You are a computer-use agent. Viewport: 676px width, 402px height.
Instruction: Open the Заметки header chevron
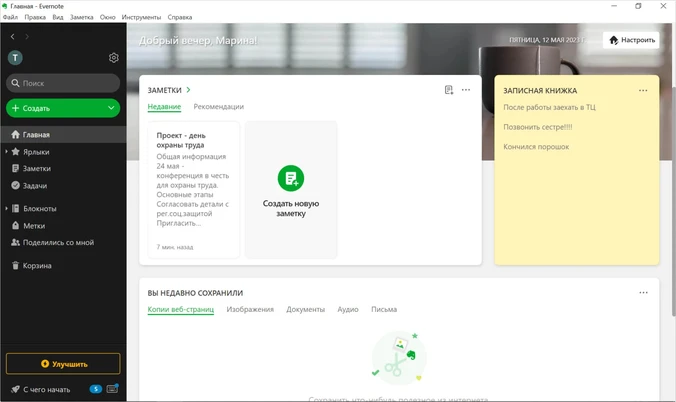188,90
